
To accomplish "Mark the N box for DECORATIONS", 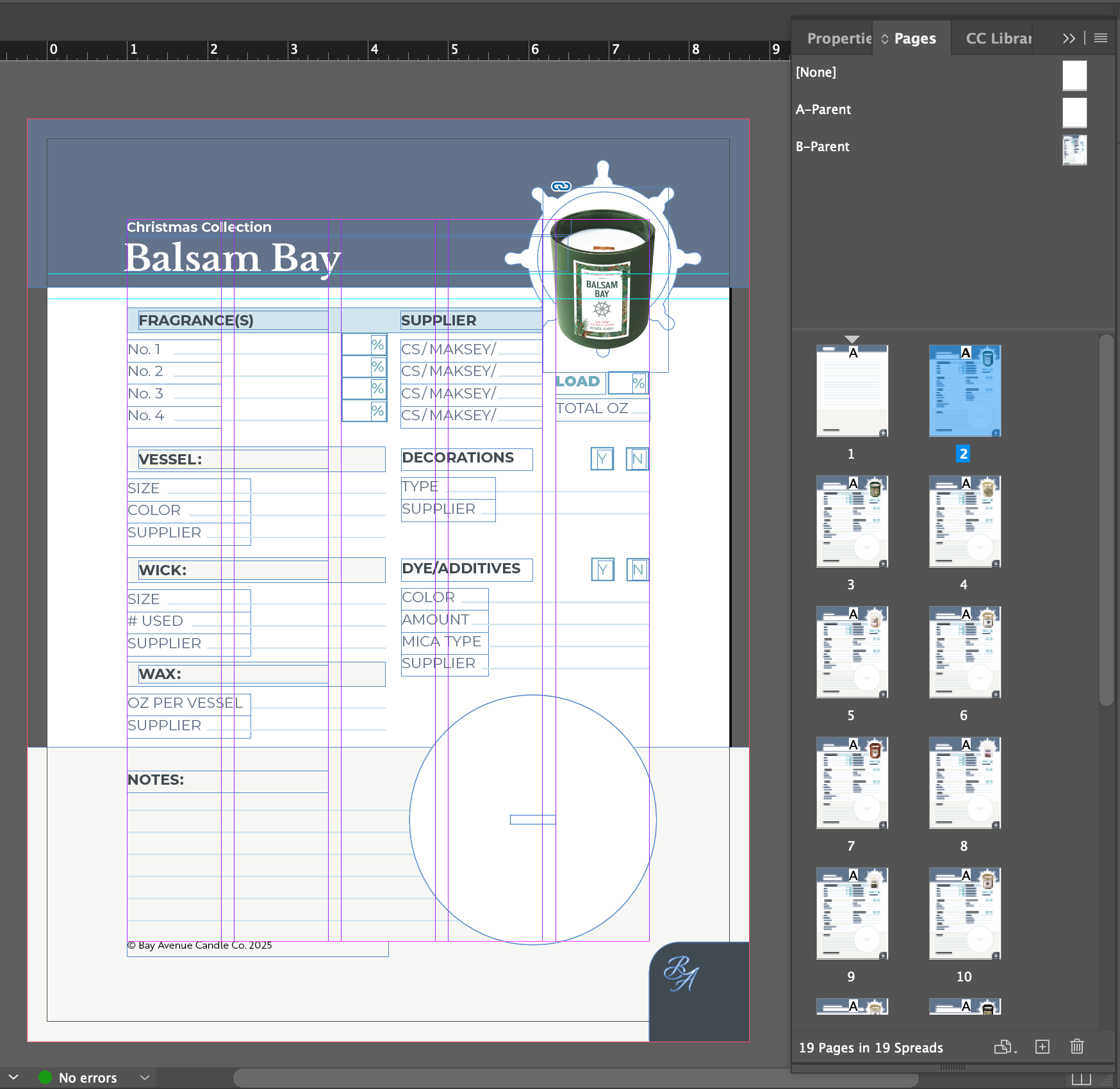I will (x=637, y=459).
